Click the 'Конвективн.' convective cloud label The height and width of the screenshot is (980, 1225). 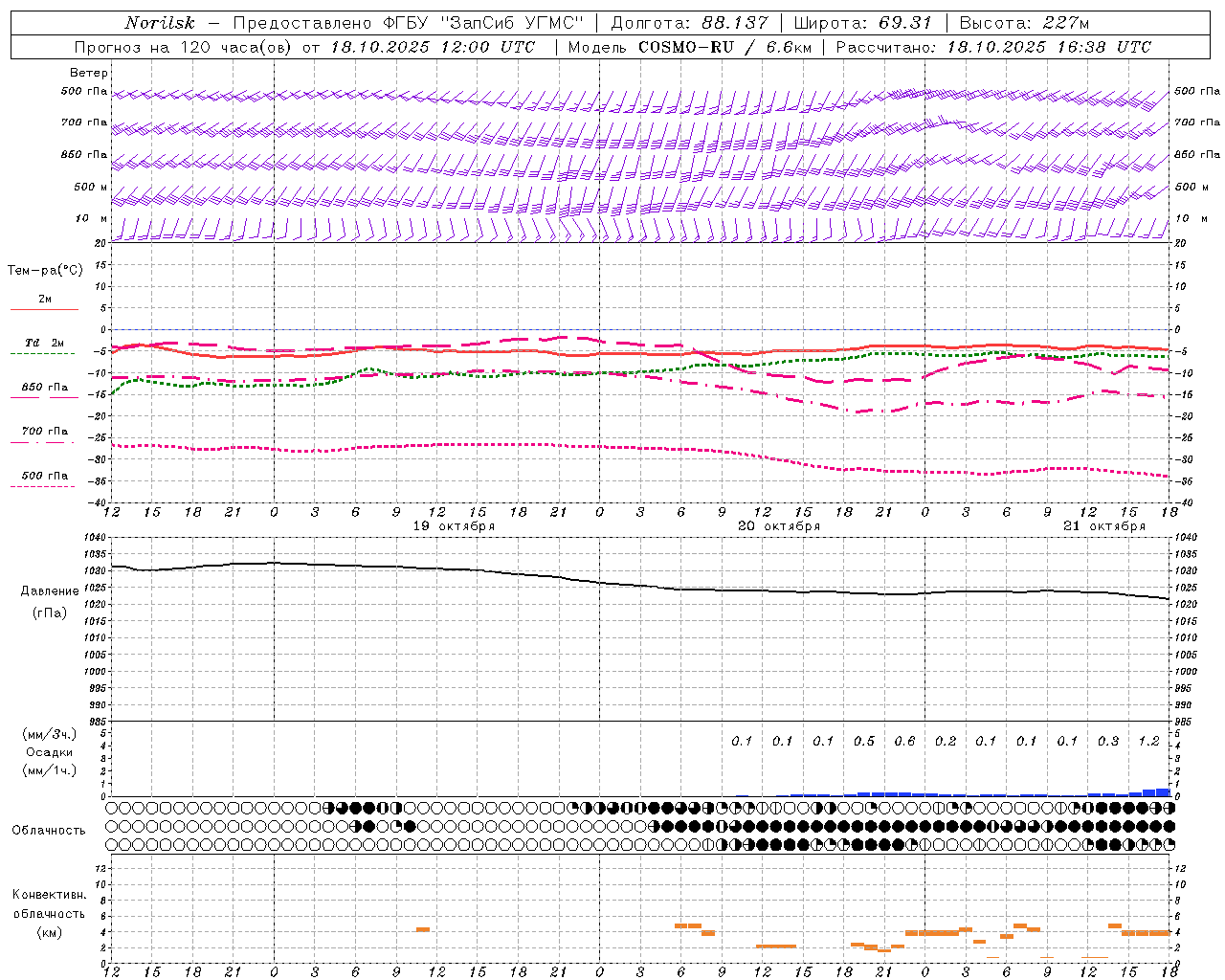point(50,895)
